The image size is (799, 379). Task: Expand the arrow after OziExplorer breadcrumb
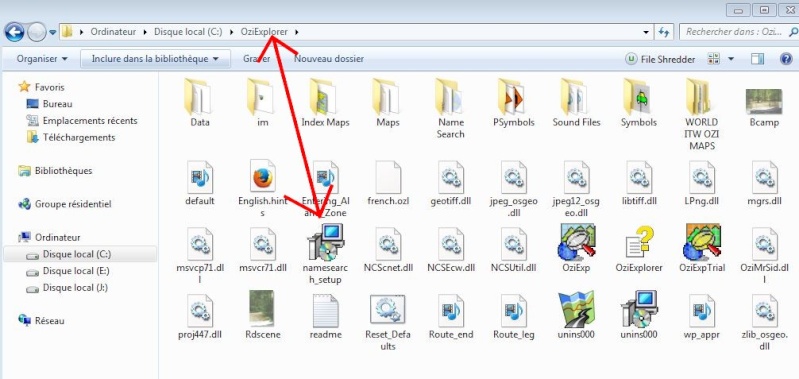[297, 32]
